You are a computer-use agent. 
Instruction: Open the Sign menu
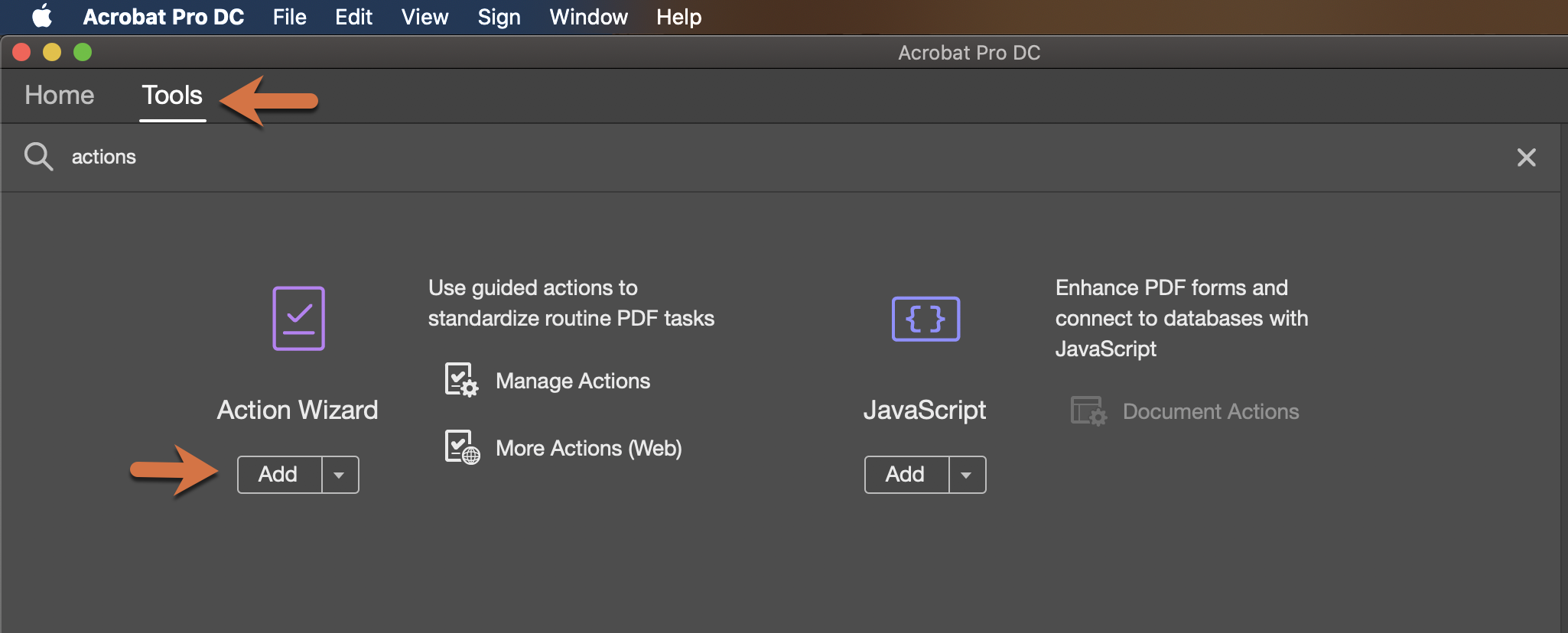click(x=499, y=17)
